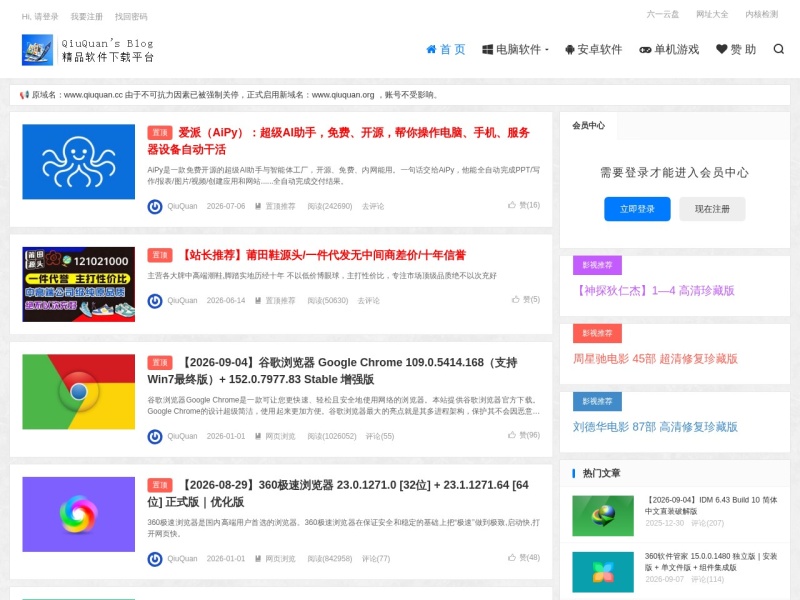Viewport: 800px width, 600px height.
Task: Click purple 影视推荐 tag above 神探狄仁杰
Action: (x=597, y=265)
